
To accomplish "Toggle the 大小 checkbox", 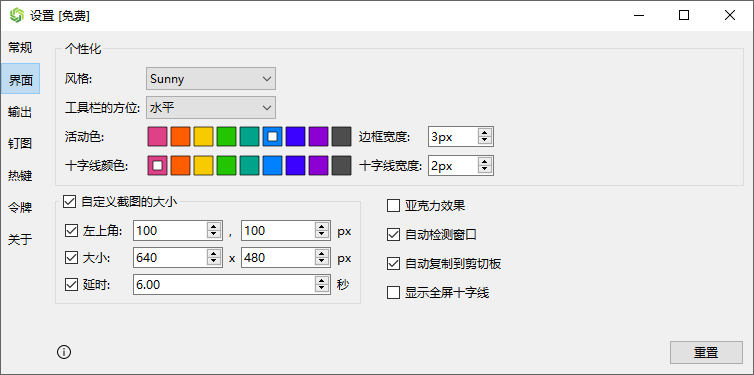I will 71,258.
